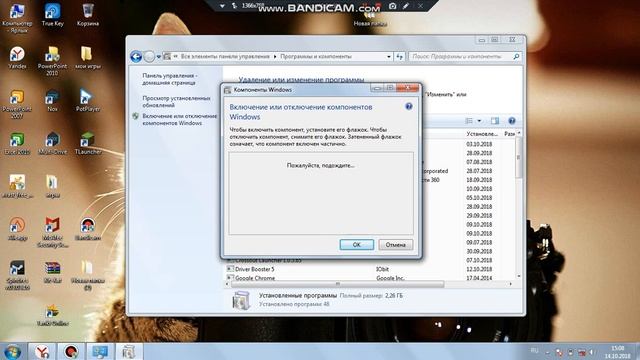Switch to Bandicam in the taskbar
640x360 pixels.
click(71, 351)
